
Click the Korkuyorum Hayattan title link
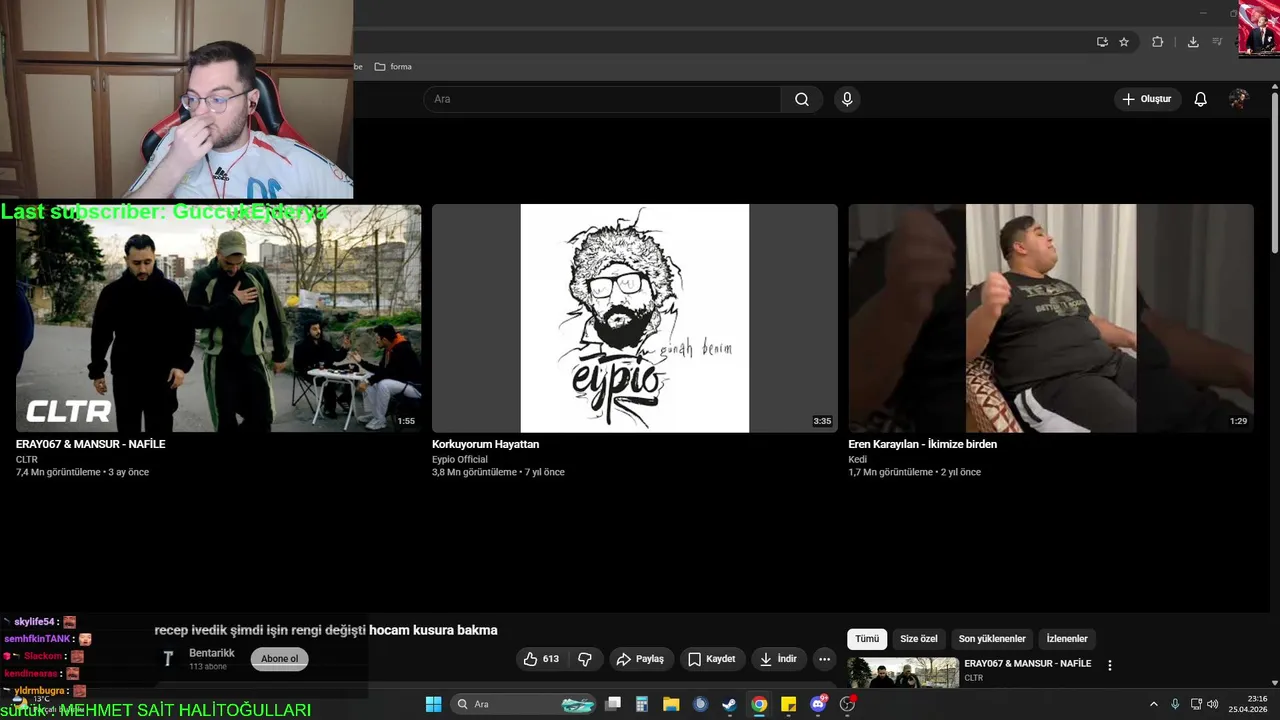[x=485, y=444]
